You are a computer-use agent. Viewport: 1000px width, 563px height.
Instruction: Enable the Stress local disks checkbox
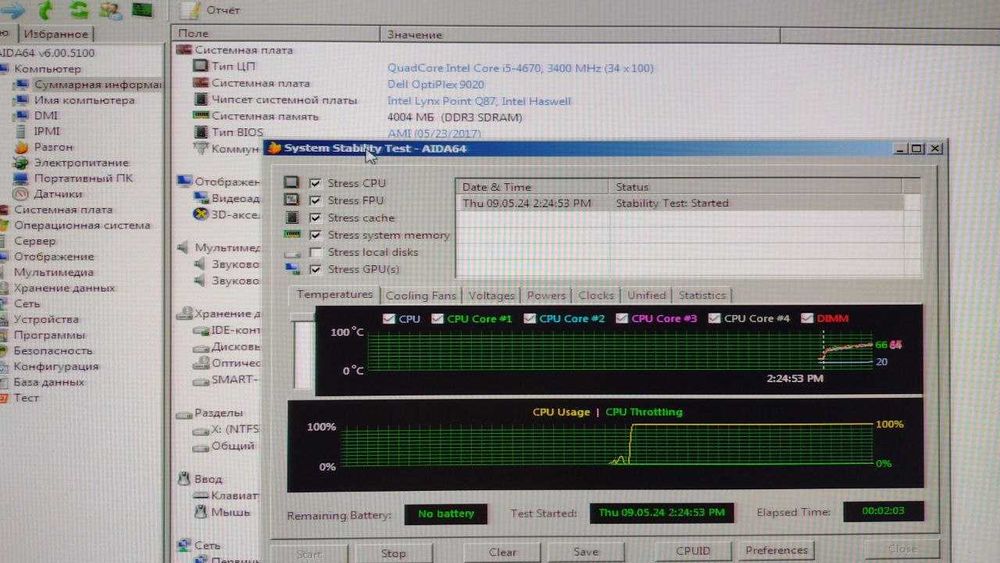click(x=315, y=252)
